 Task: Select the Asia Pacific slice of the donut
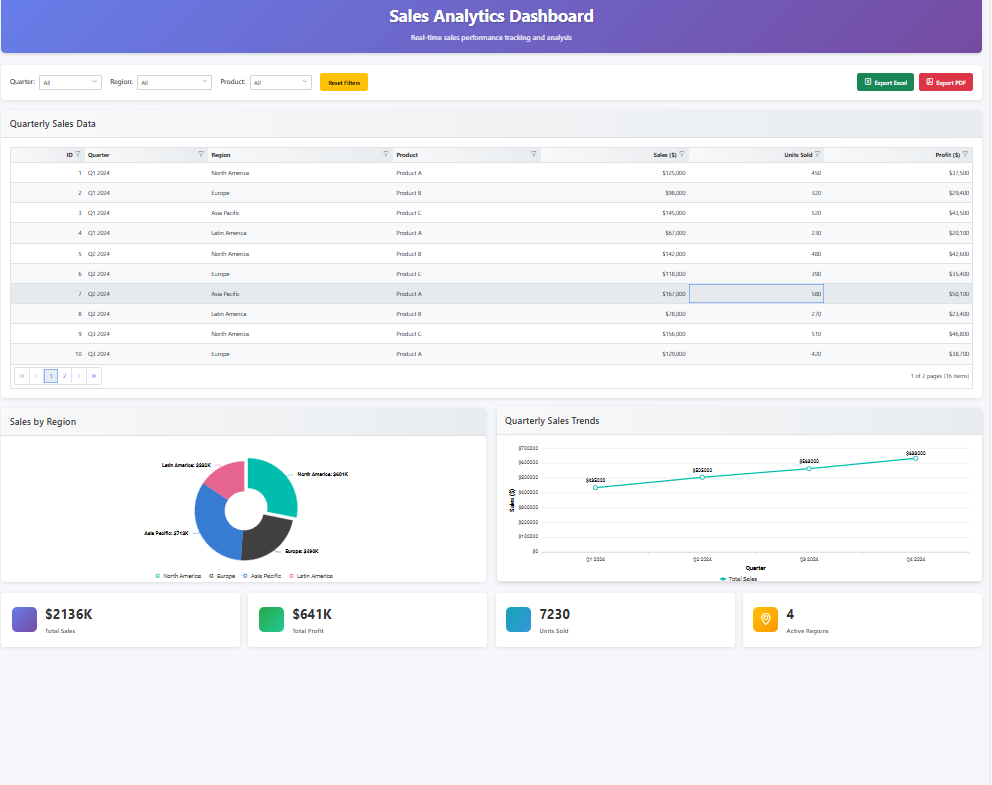(x=210, y=520)
